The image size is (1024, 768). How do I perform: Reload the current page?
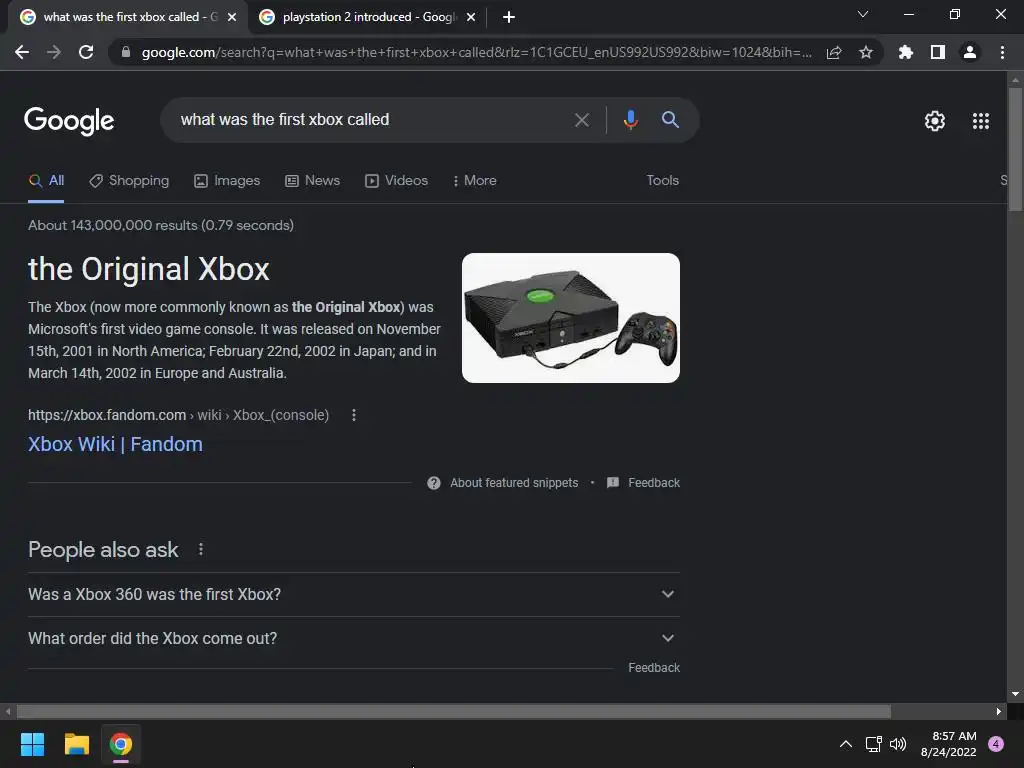pyautogui.click(x=86, y=52)
